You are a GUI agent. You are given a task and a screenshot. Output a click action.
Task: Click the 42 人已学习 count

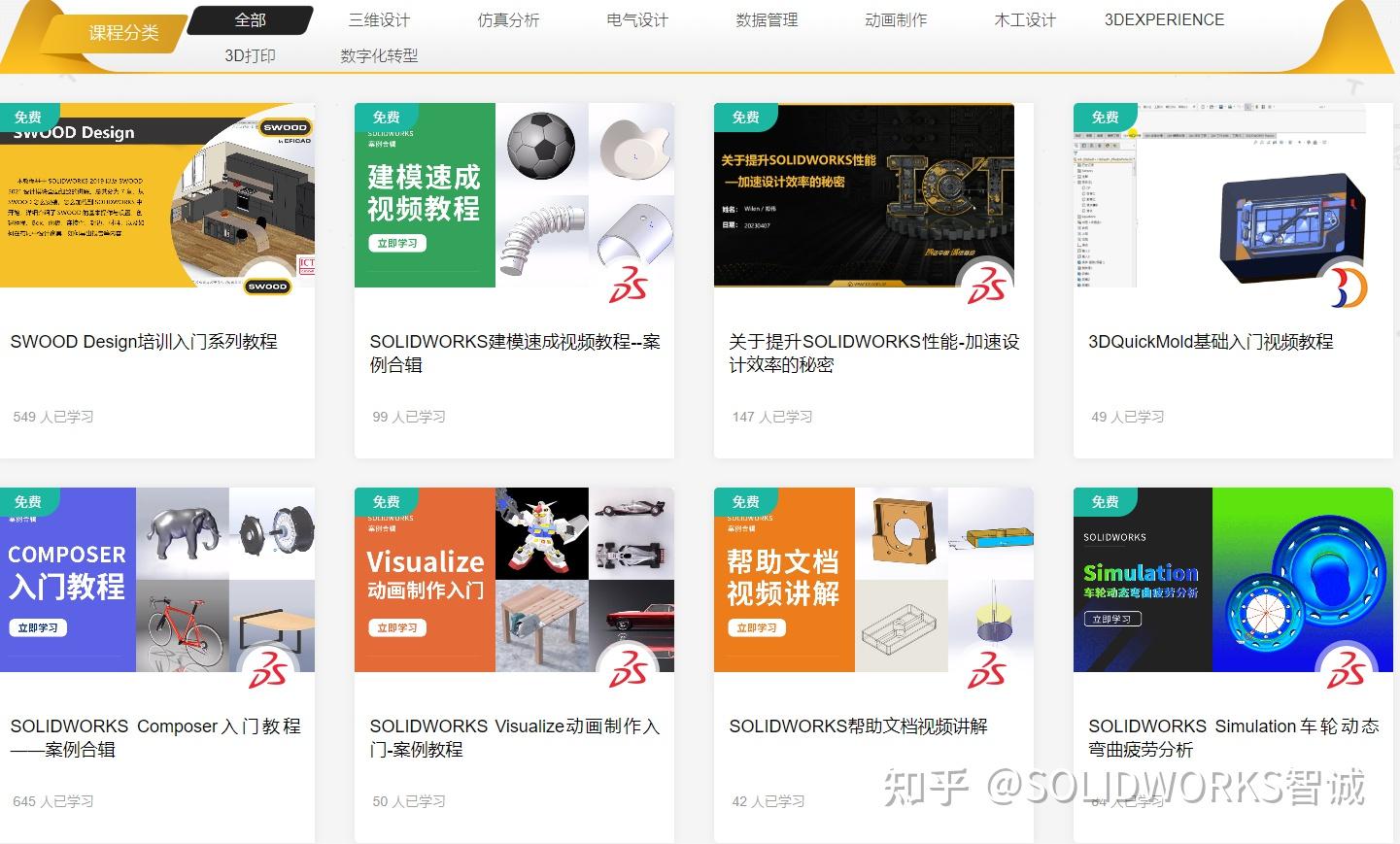(x=768, y=801)
